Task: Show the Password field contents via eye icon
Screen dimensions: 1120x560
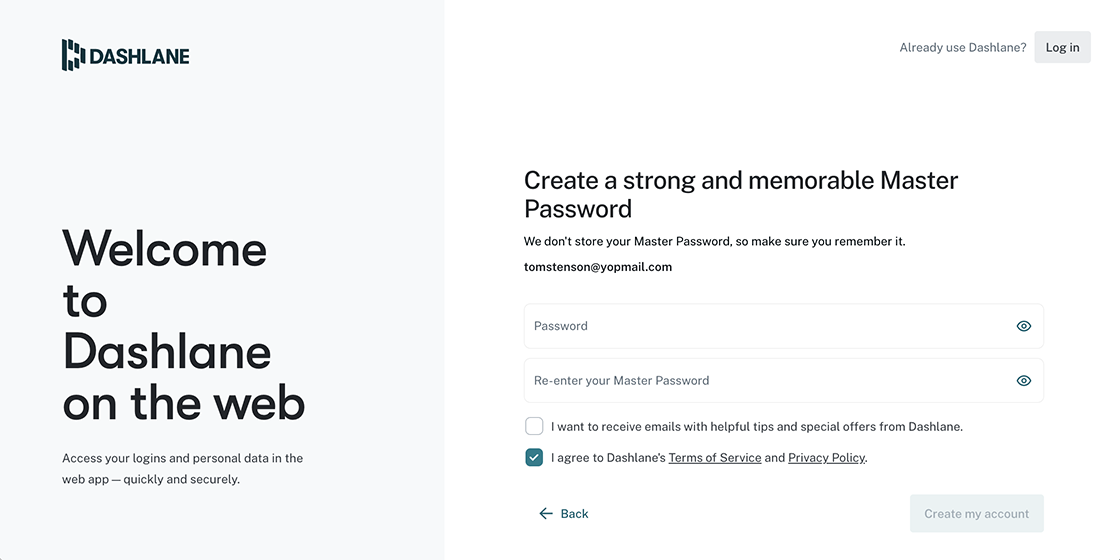Action: (1023, 326)
